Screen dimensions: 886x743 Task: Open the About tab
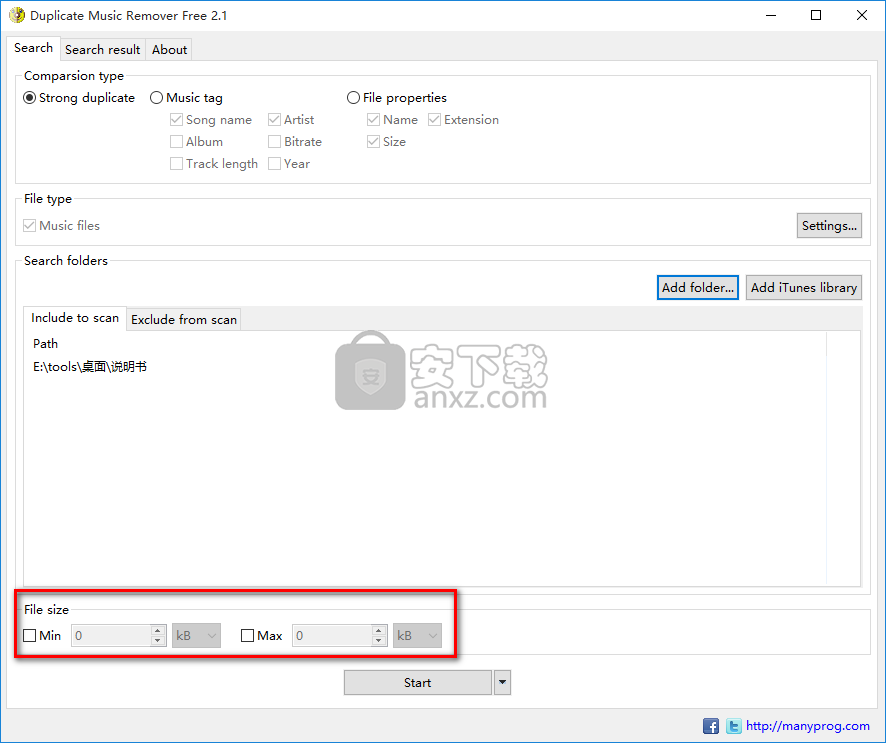tap(169, 50)
